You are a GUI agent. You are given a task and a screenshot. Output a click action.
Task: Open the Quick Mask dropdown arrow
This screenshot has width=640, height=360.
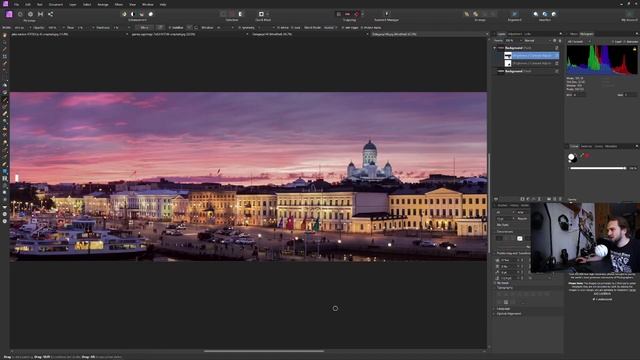click(267, 14)
